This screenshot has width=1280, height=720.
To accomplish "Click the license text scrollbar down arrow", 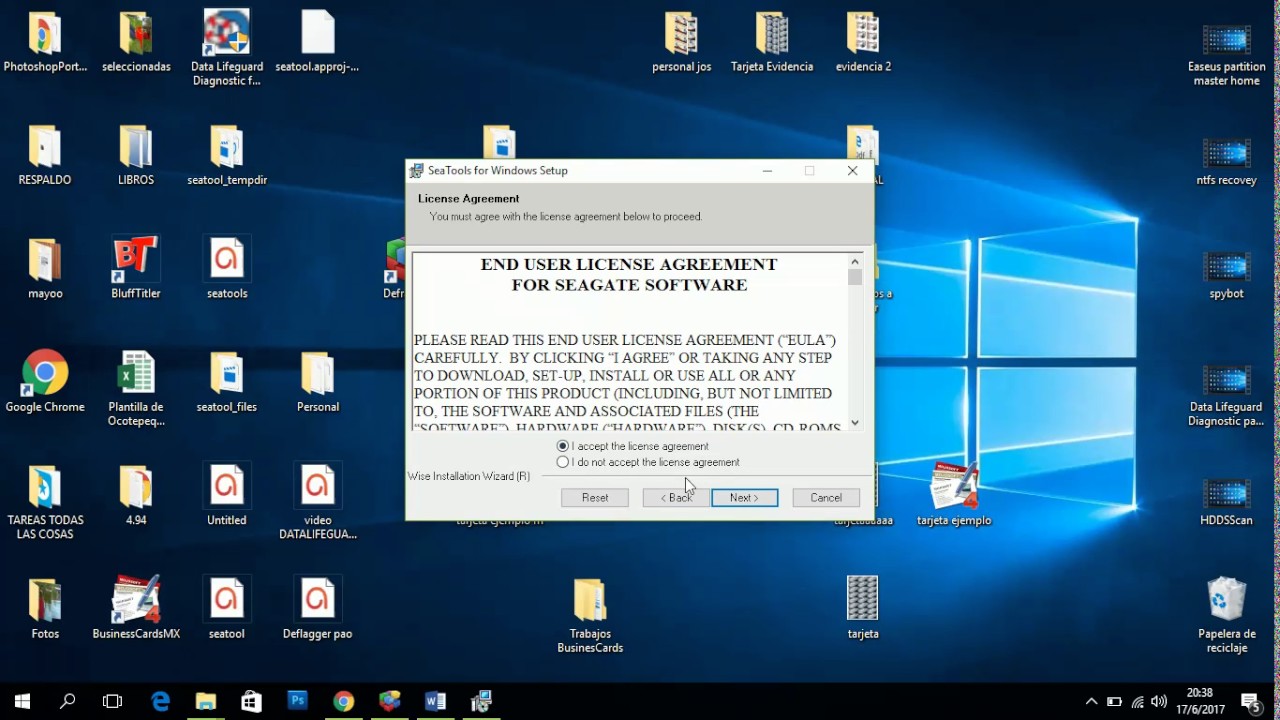I will (x=855, y=423).
